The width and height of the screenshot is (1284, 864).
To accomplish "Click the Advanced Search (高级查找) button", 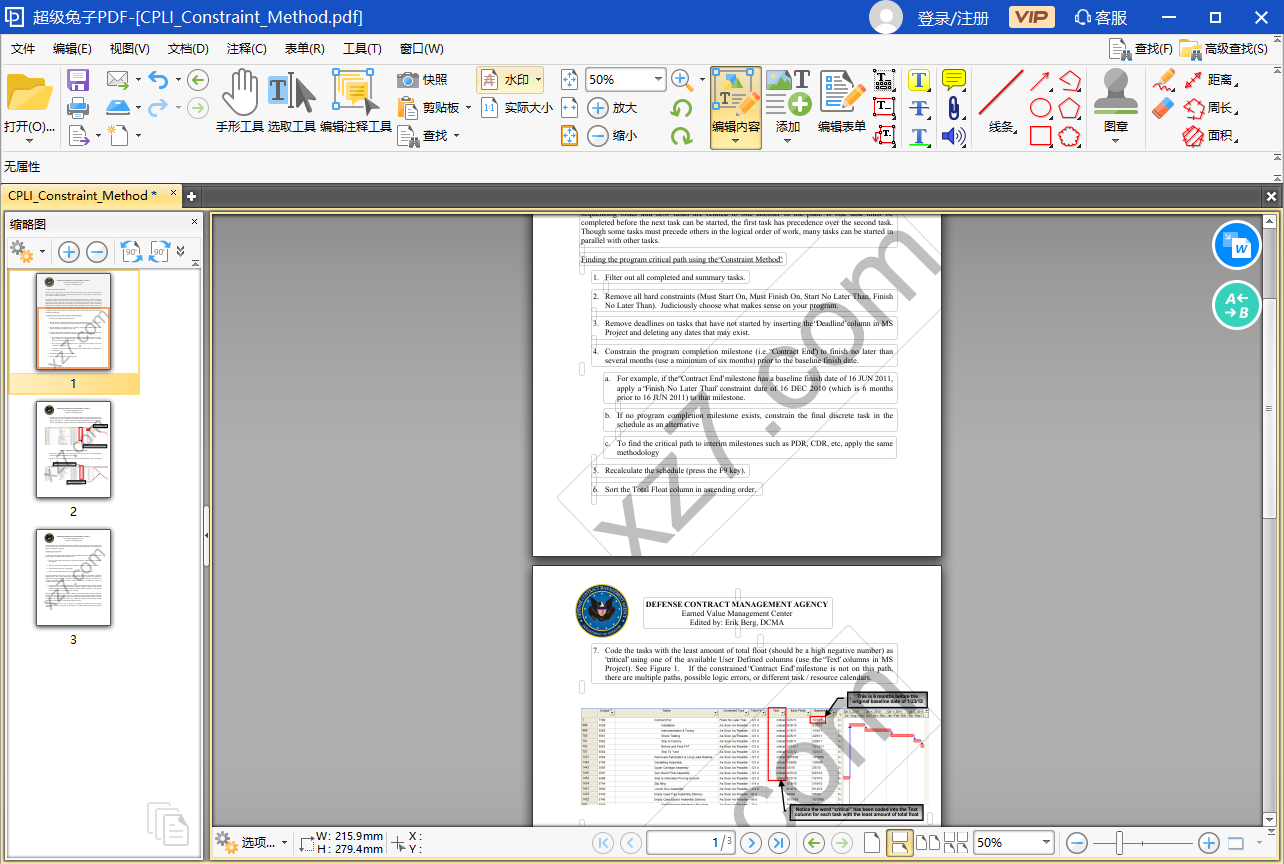I will pos(1225,48).
